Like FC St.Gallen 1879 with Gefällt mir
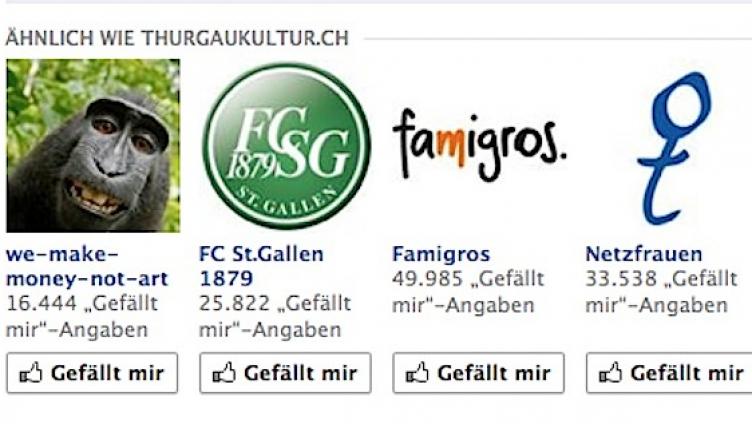The height and width of the screenshot is (424, 752). (285, 373)
